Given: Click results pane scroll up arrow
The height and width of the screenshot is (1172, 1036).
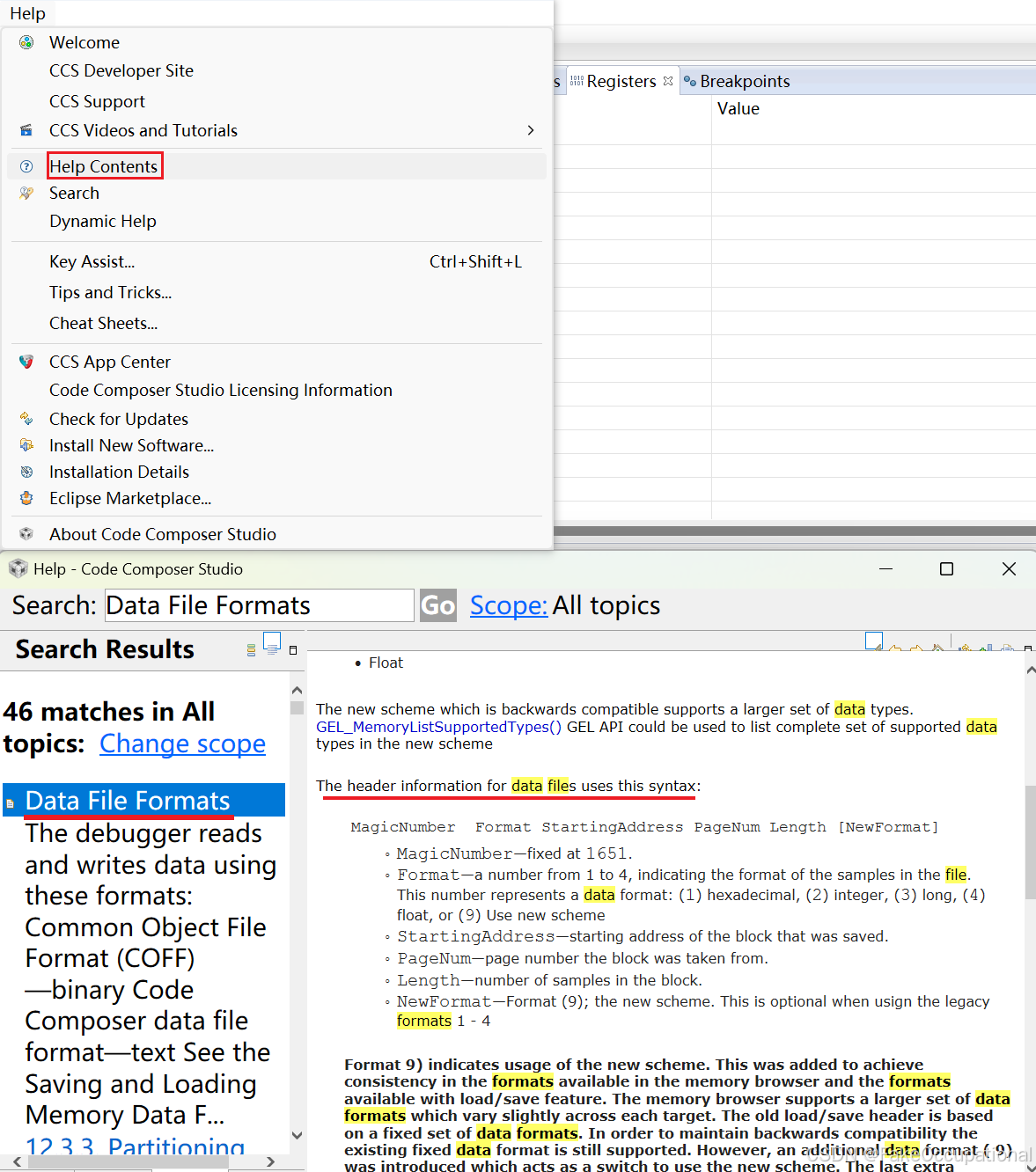Looking at the screenshot, I should coord(297,690).
